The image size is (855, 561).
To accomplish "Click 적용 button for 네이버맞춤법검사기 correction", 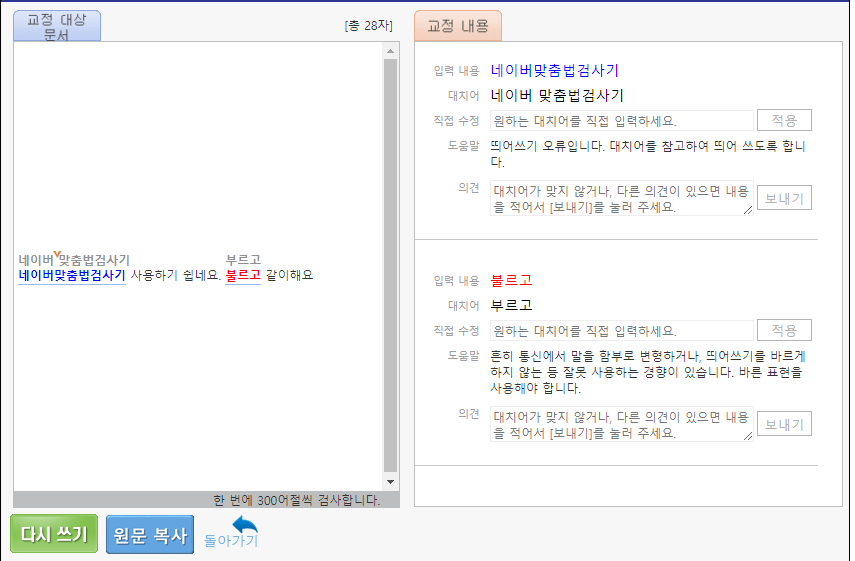I will (784, 120).
